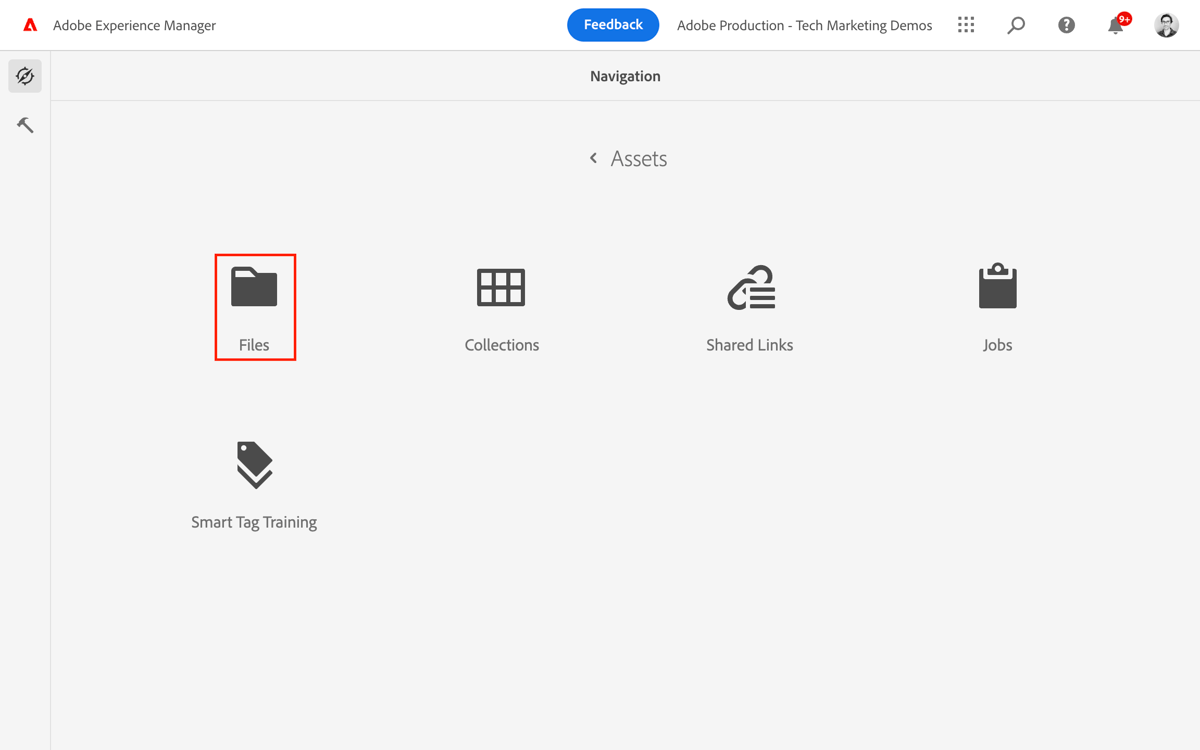Collapse back to main navigation via Assets chevron
Image resolution: width=1200 pixels, height=750 pixels.
coord(592,157)
